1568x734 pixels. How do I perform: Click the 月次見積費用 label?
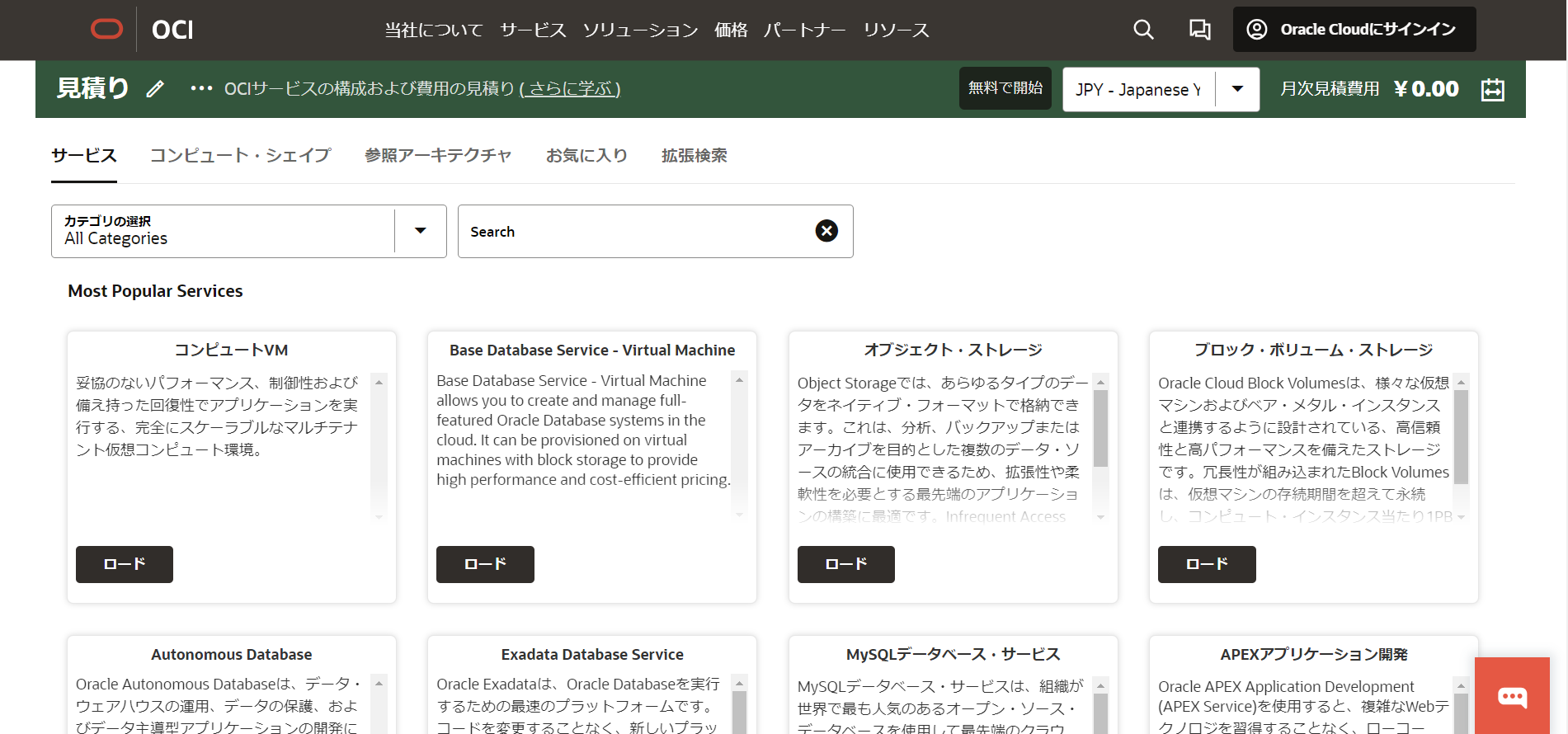pyautogui.click(x=1330, y=89)
